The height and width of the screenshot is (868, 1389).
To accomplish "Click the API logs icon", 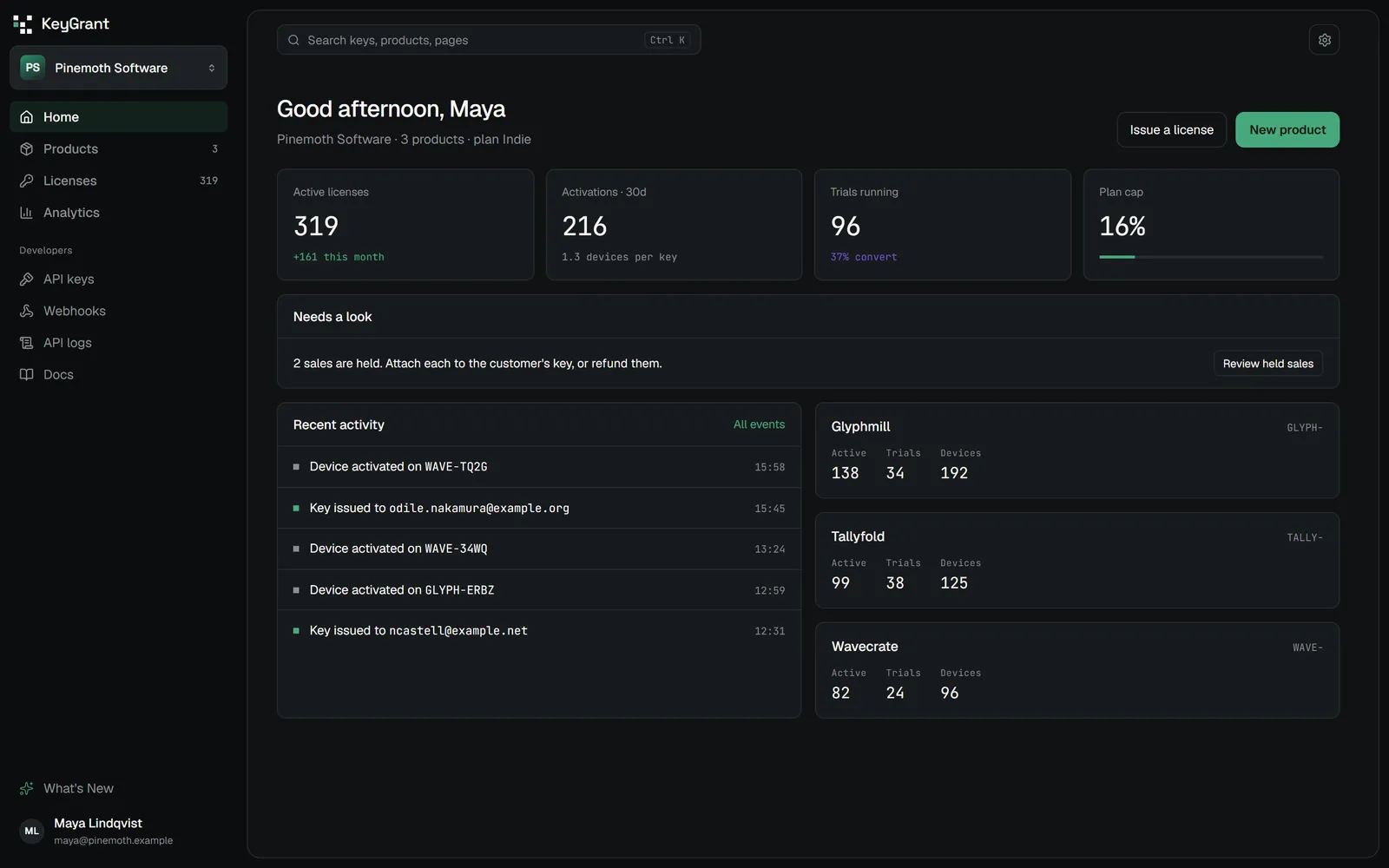I will point(27,343).
